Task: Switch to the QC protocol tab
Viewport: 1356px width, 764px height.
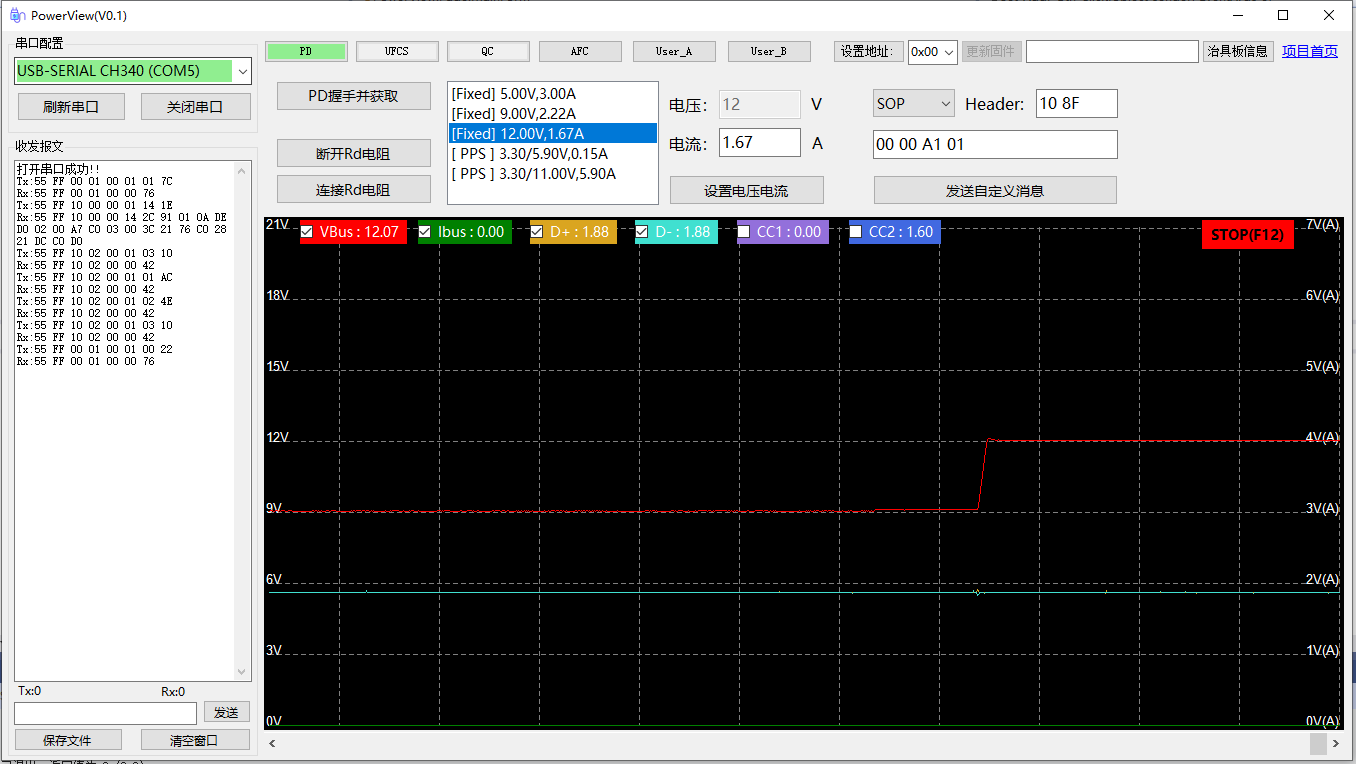Action: (487, 51)
